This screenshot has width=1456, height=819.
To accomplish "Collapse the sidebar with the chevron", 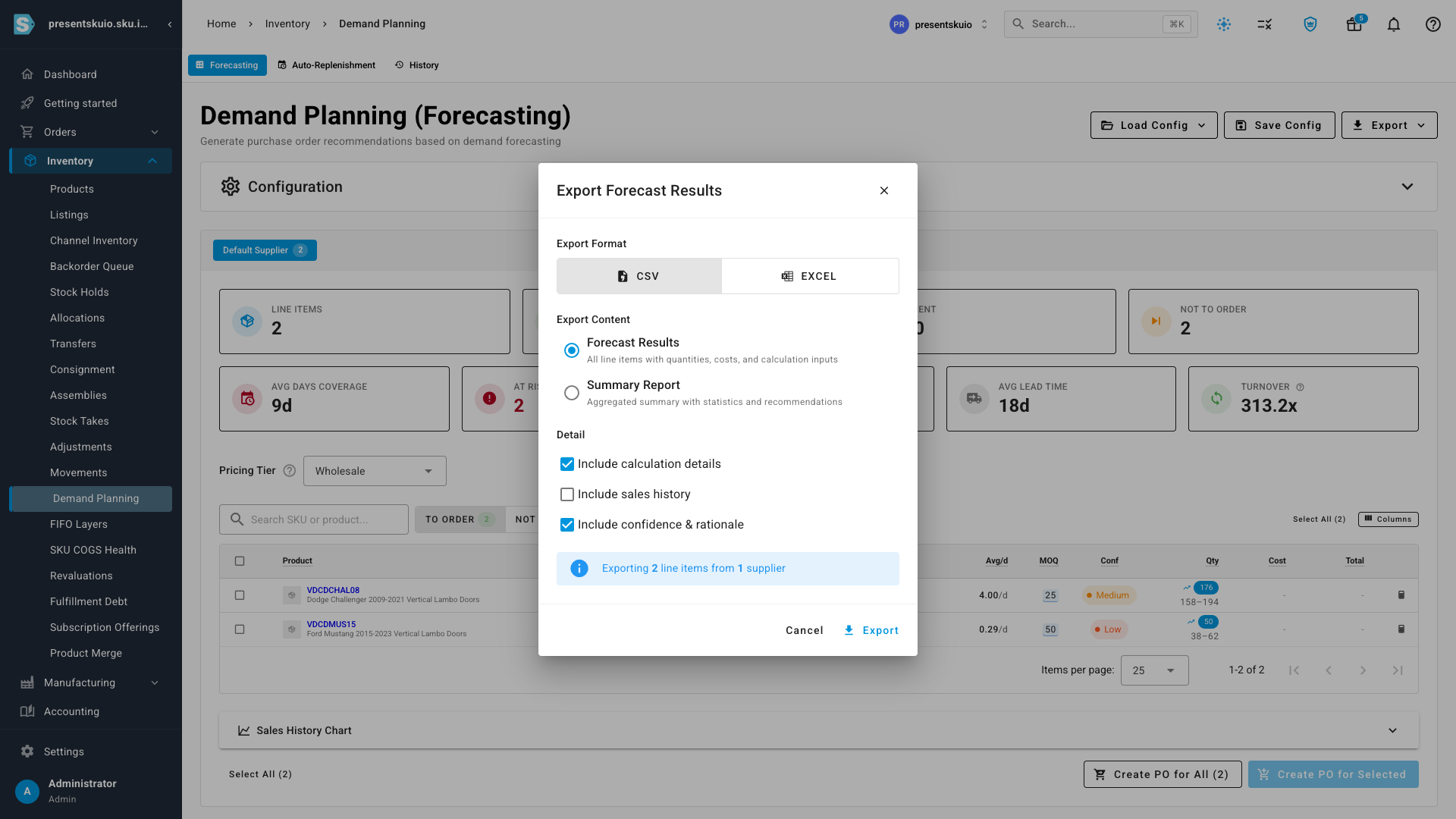I will pos(170,24).
